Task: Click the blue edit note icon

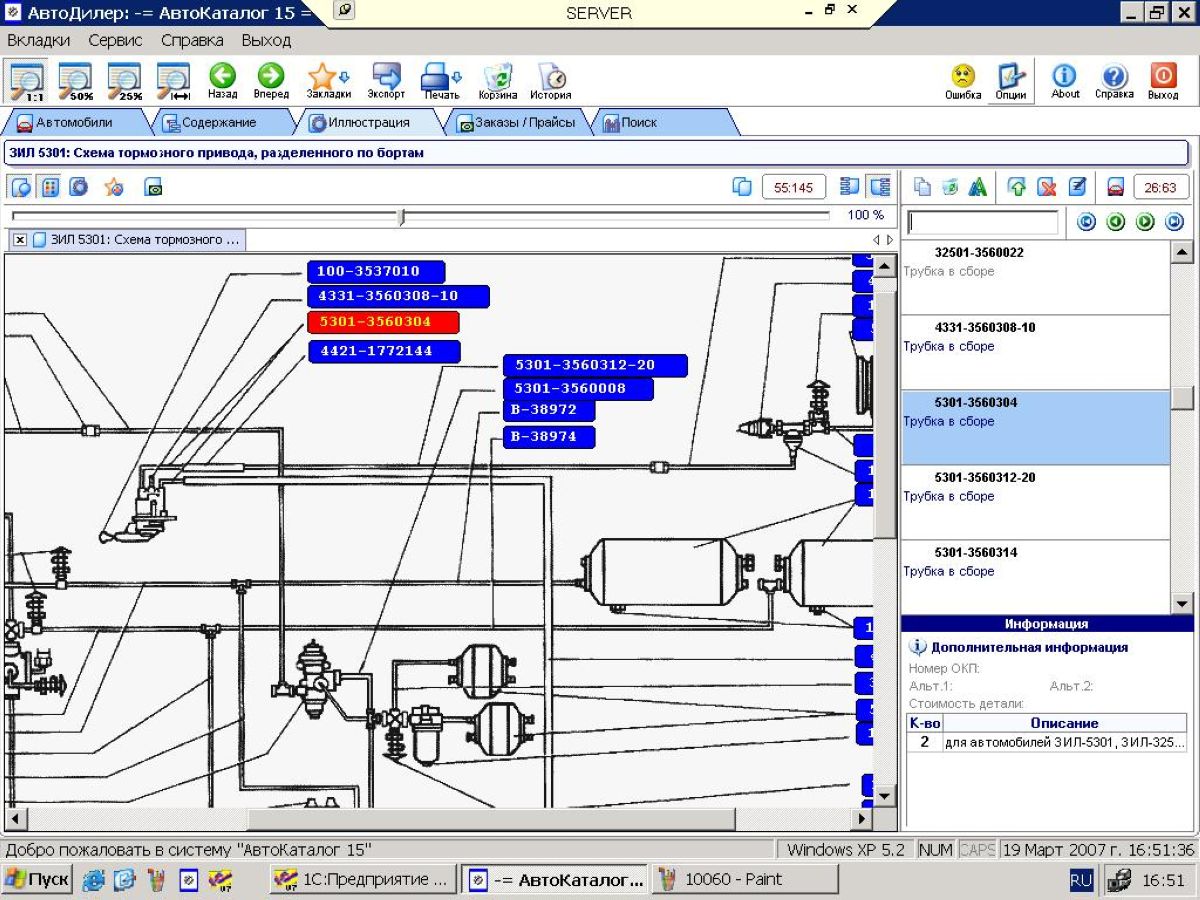Action: 1077,187
